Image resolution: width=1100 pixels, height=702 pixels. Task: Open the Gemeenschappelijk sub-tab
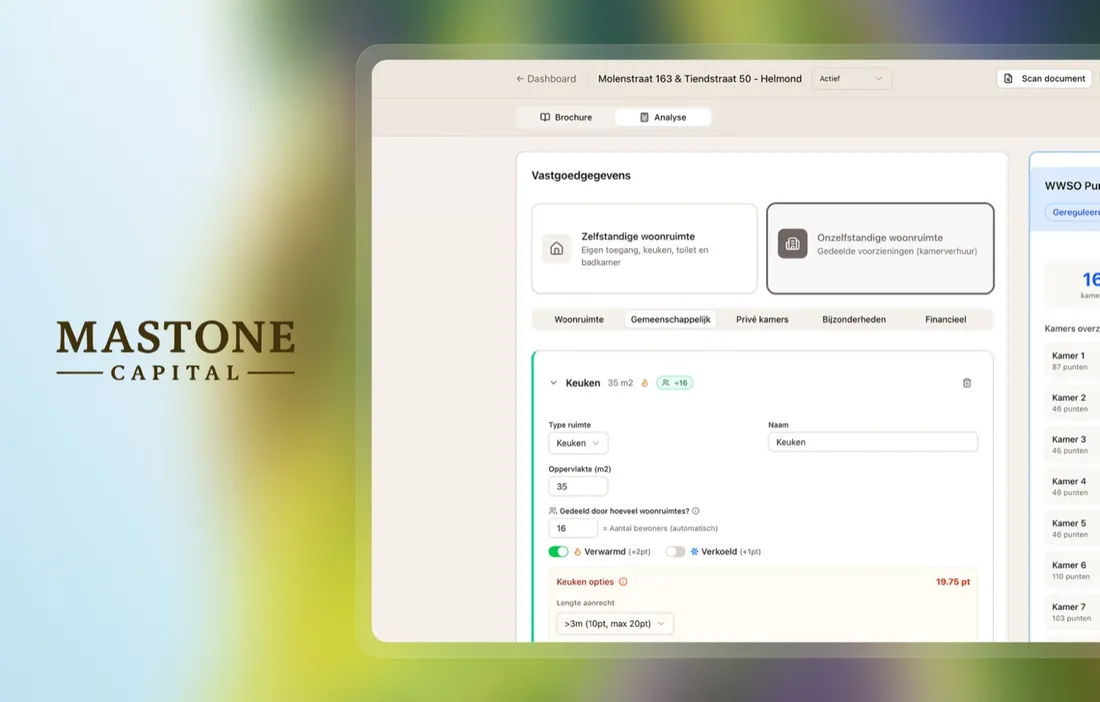670,319
